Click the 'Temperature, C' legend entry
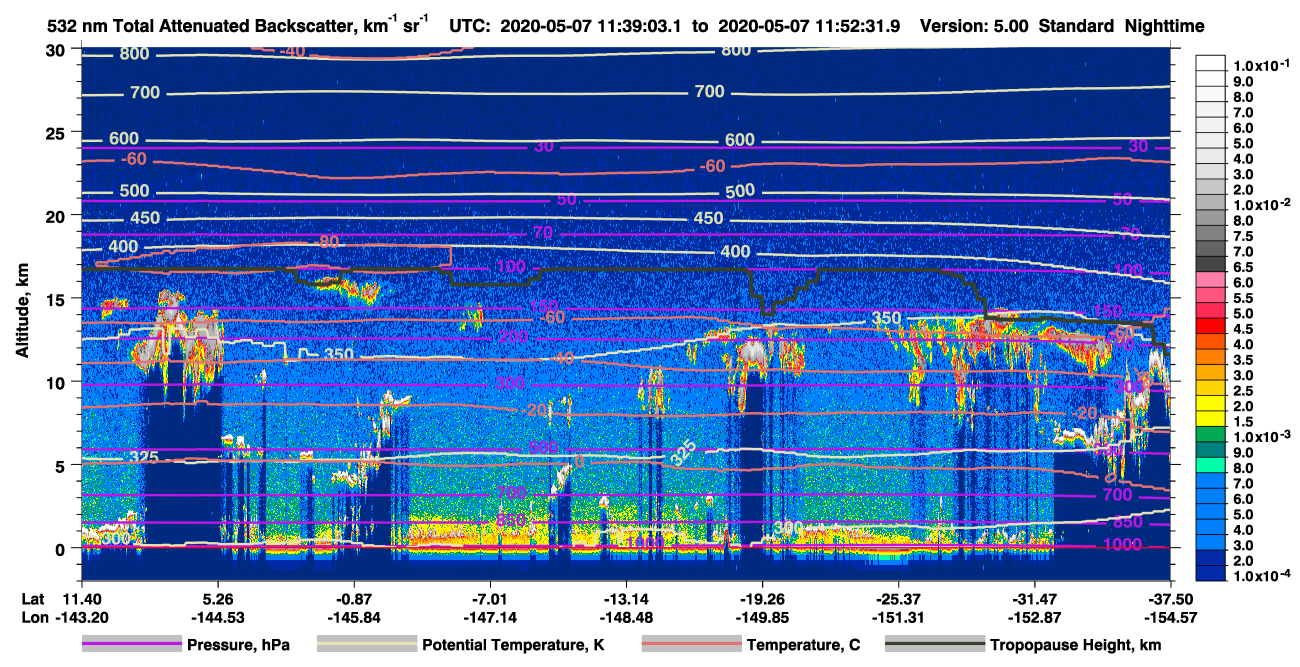Viewport: 1300px width, 667px height. pyautogui.click(x=802, y=645)
